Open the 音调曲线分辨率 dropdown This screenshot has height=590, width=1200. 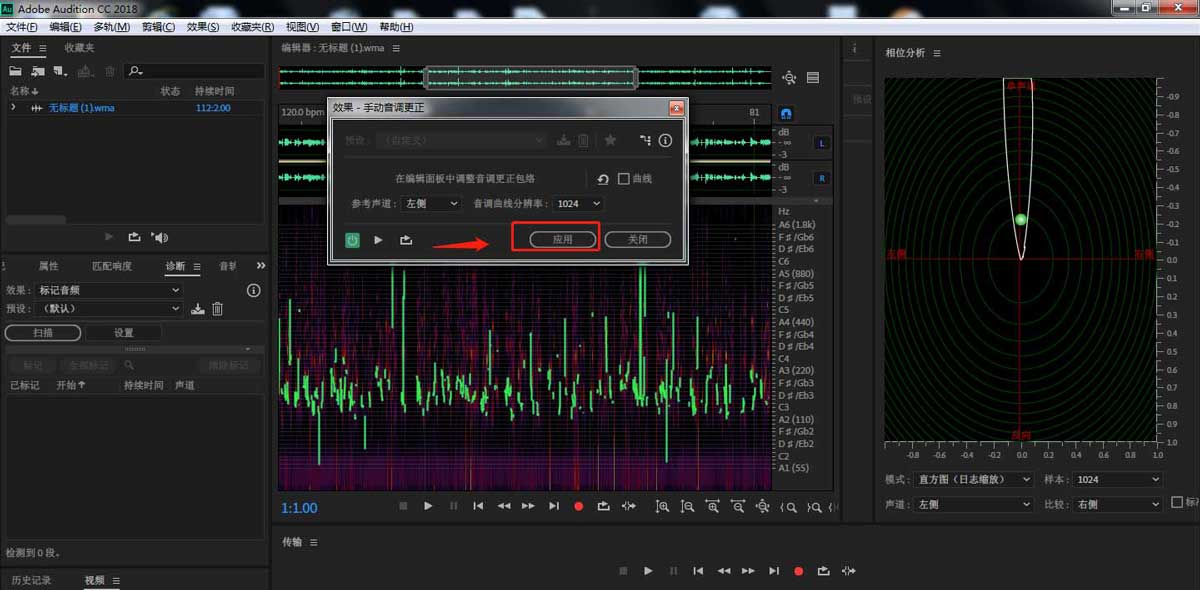[x=579, y=203]
